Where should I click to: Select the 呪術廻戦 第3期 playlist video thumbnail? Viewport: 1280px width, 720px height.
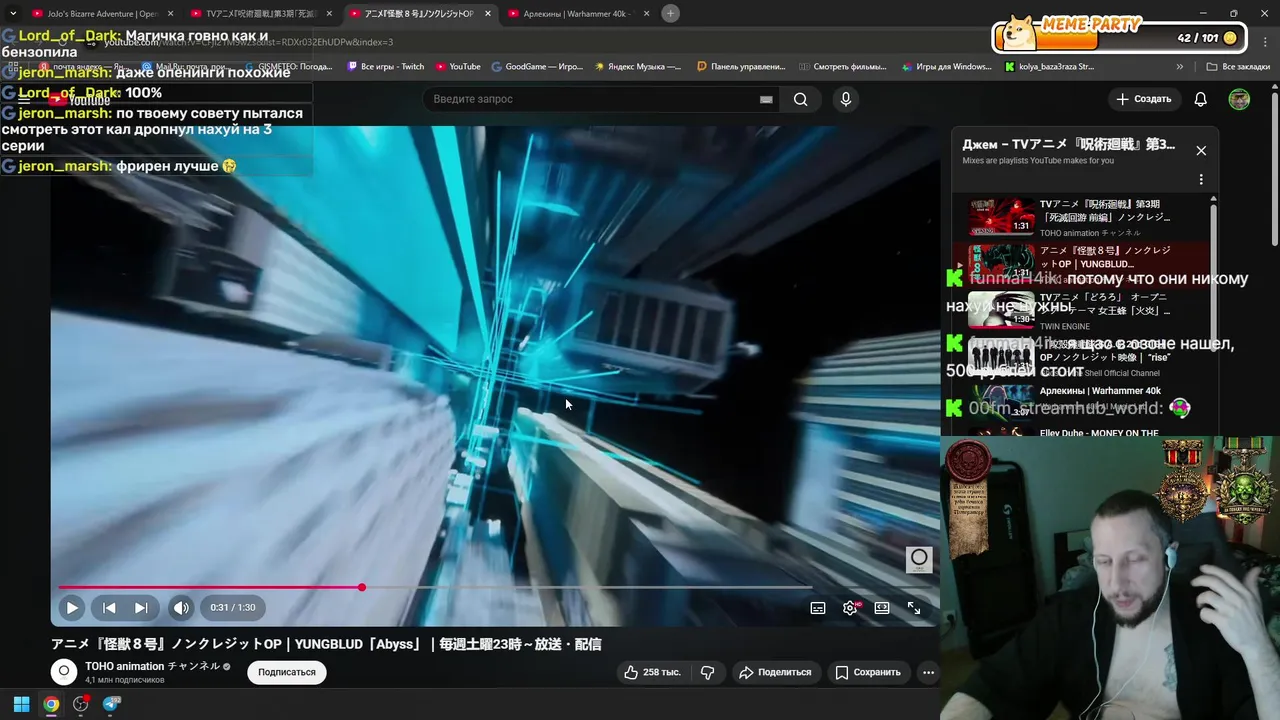(x=1001, y=216)
